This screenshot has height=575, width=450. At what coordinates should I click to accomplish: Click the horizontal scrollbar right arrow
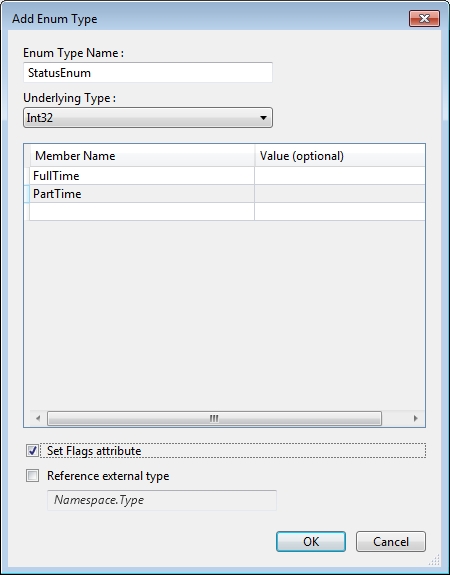(416, 418)
